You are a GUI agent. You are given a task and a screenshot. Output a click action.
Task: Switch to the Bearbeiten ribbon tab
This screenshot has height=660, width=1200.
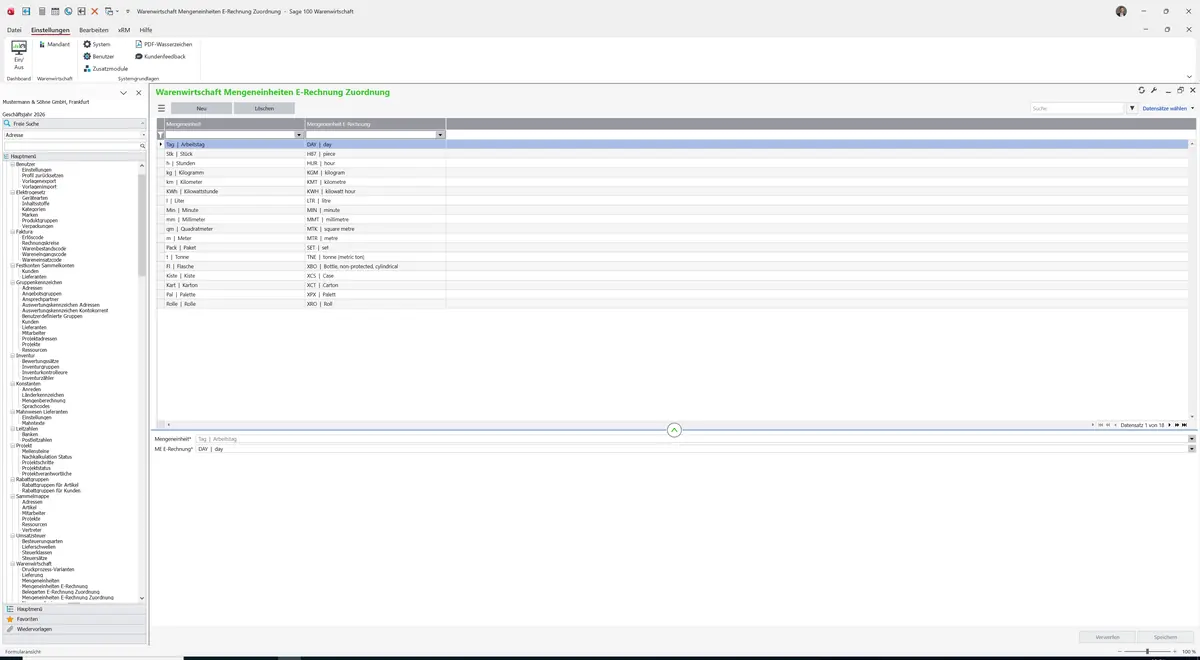coord(94,30)
